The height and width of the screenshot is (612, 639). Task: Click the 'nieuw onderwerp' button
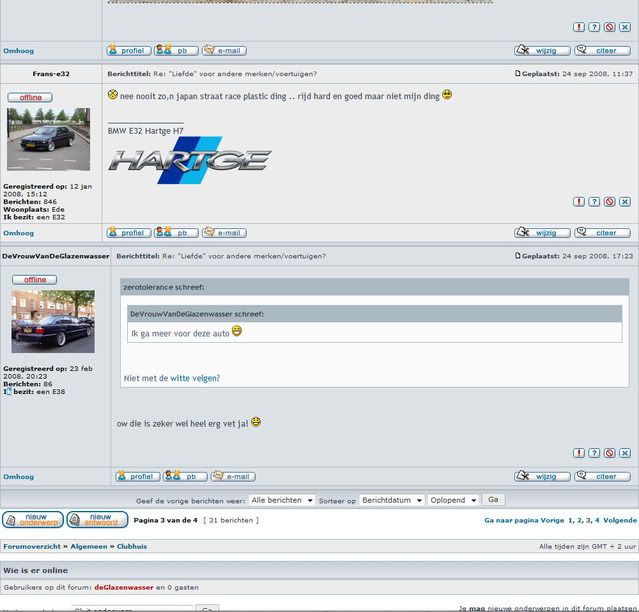pyautogui.click(x=33, y=520)
